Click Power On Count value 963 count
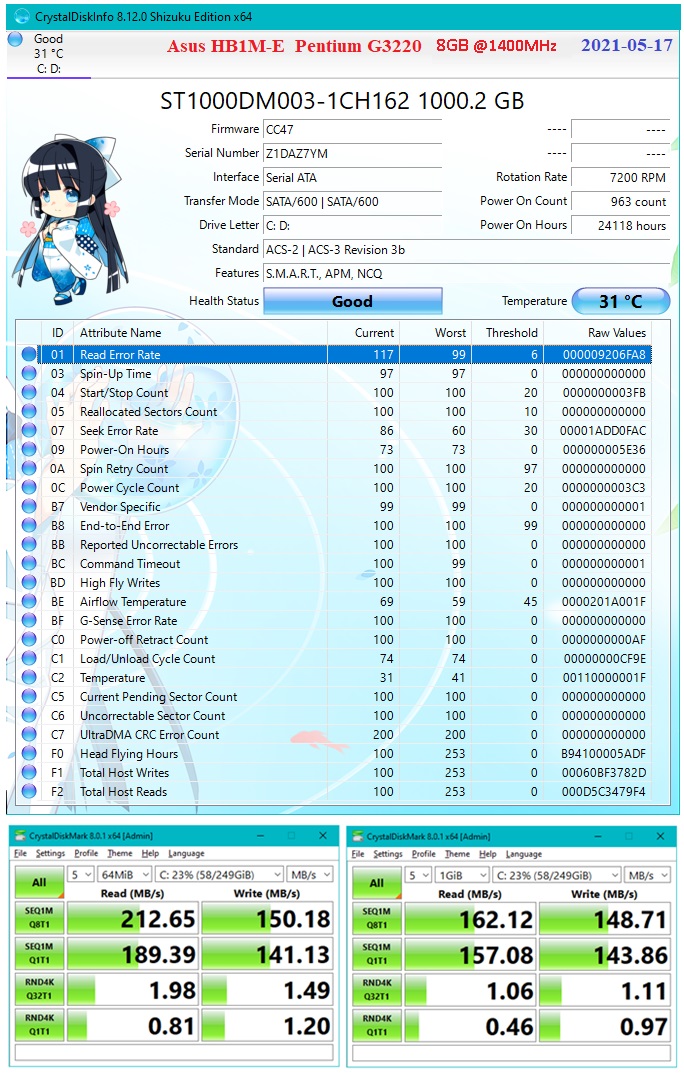The image size is (684, 1073). (620, 201)
